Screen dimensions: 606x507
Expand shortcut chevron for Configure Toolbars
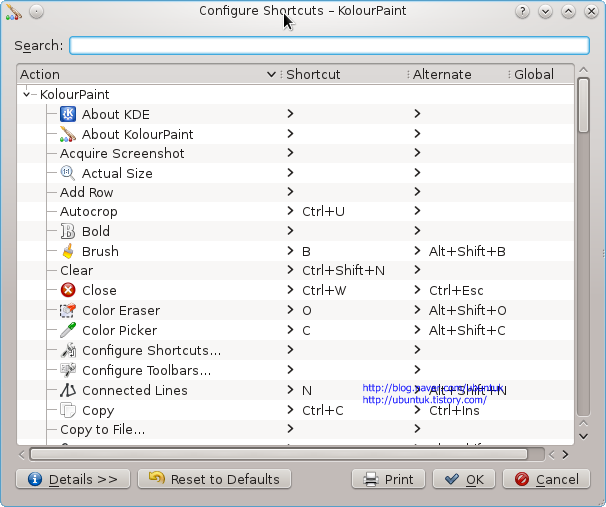290,369
